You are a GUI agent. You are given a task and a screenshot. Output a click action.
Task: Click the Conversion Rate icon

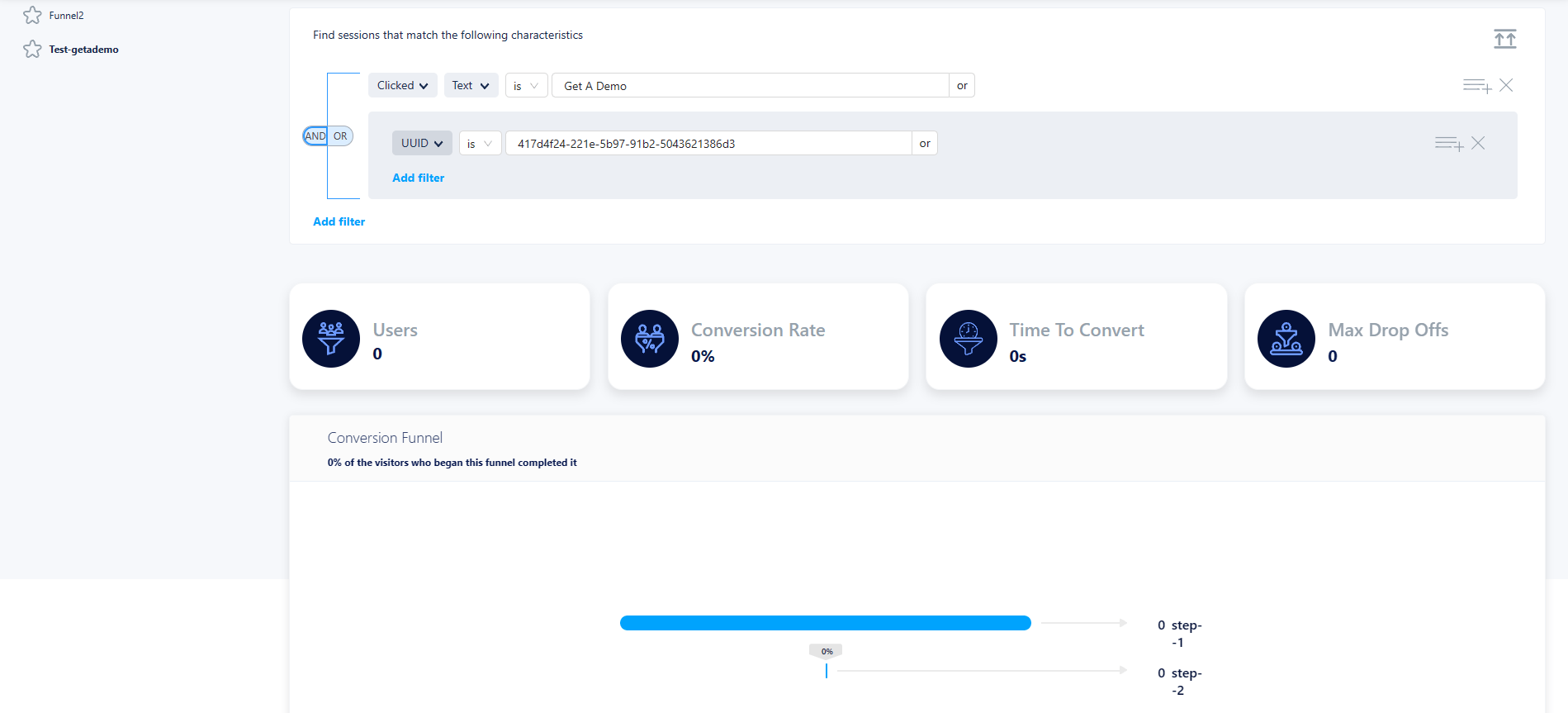pyautogui.click(x=650, y=339)
